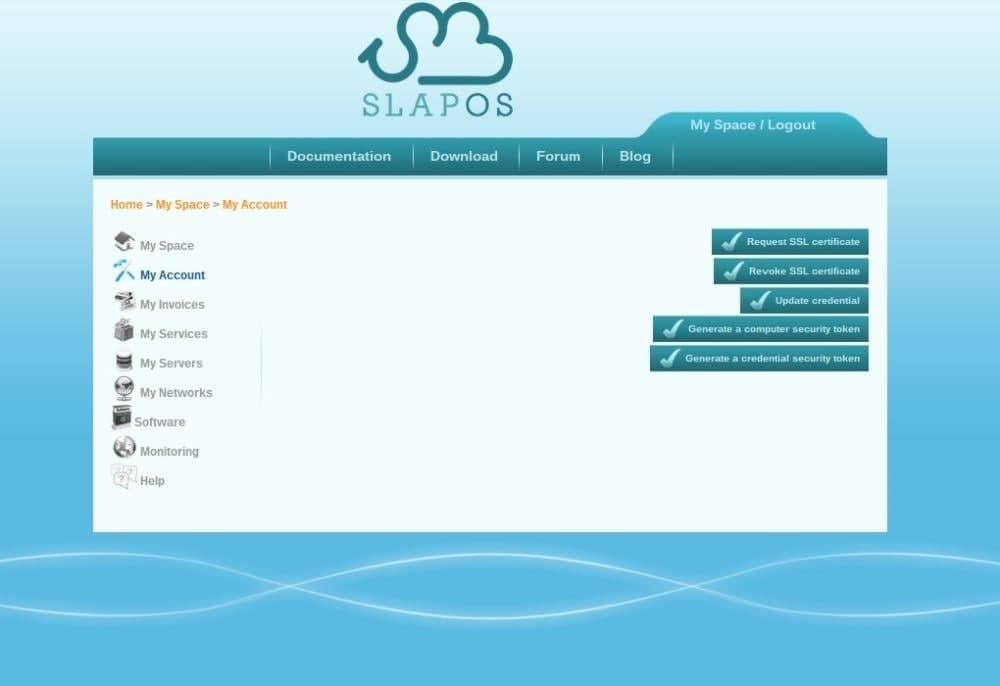
Task: Open Software sidebar link
Action: pyautogui.click(x=159, y=422)
